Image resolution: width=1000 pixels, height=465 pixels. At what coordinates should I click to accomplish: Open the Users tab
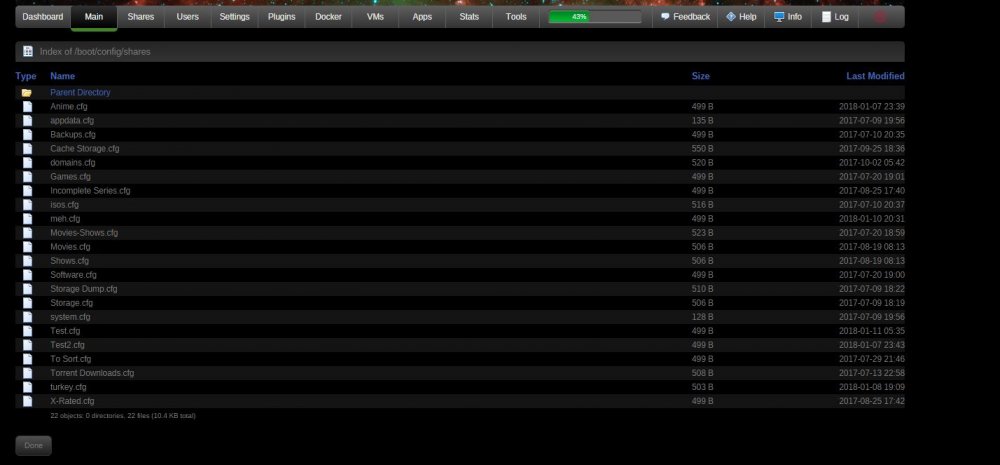point(188,17)
